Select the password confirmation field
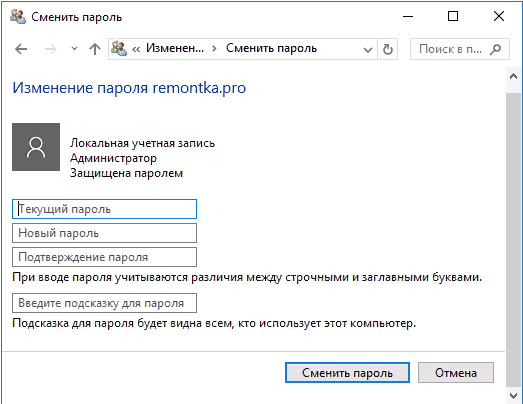This screenshot has width=523, height=404. [x=104, y=257]
